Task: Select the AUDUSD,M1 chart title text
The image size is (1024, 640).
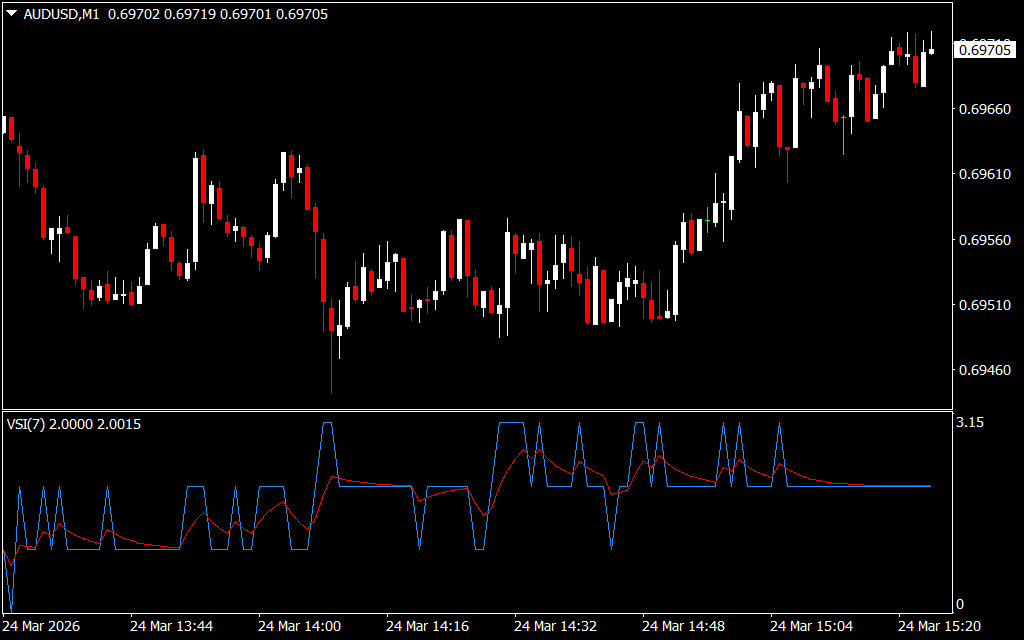Action: (x=61, y=15)
